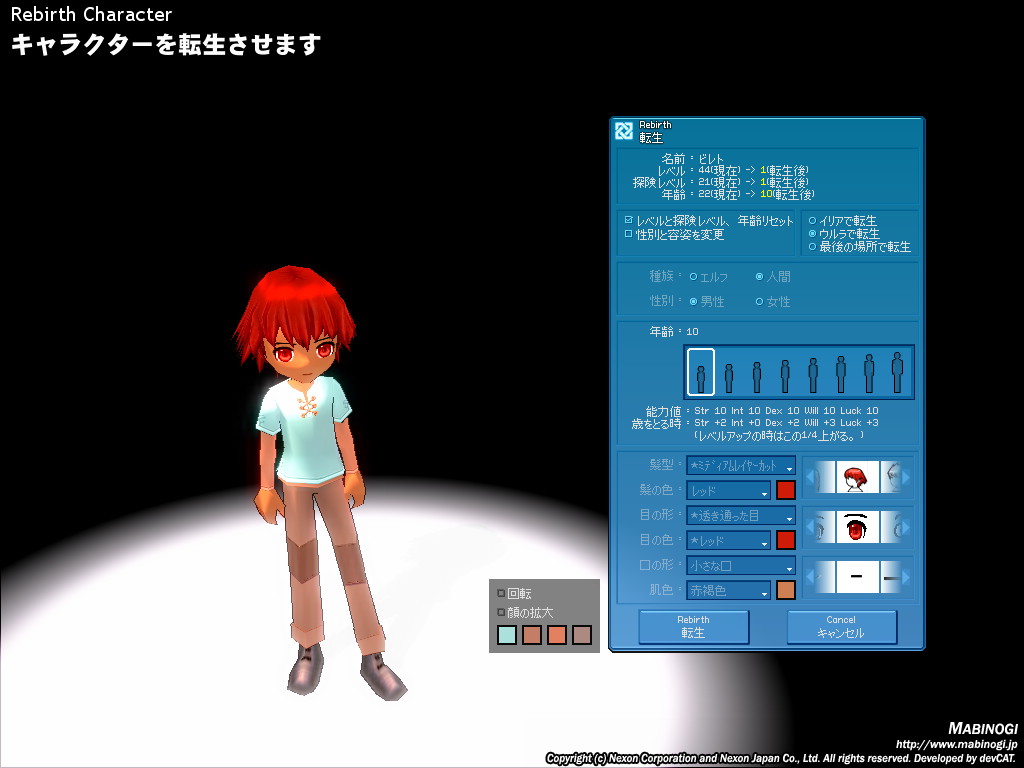
Task: Click previous hairstyle arrow in preview
Action: point(810,477)
